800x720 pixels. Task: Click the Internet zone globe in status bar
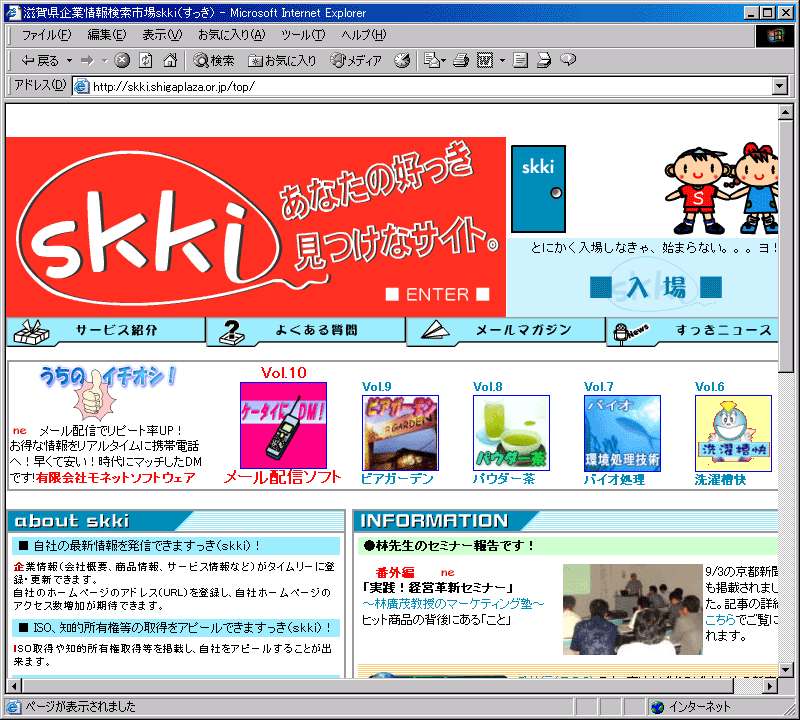click(658, 707)
